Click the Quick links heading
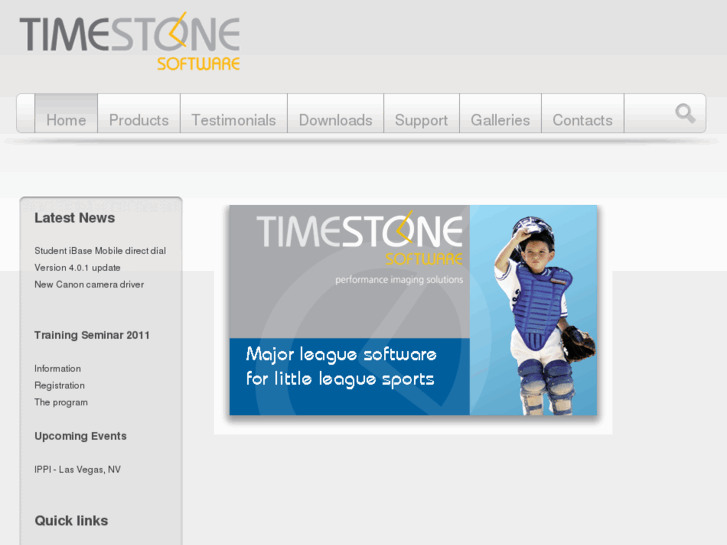Image resolution: width=727 pixels, height=545 pixels. [71, 521]
